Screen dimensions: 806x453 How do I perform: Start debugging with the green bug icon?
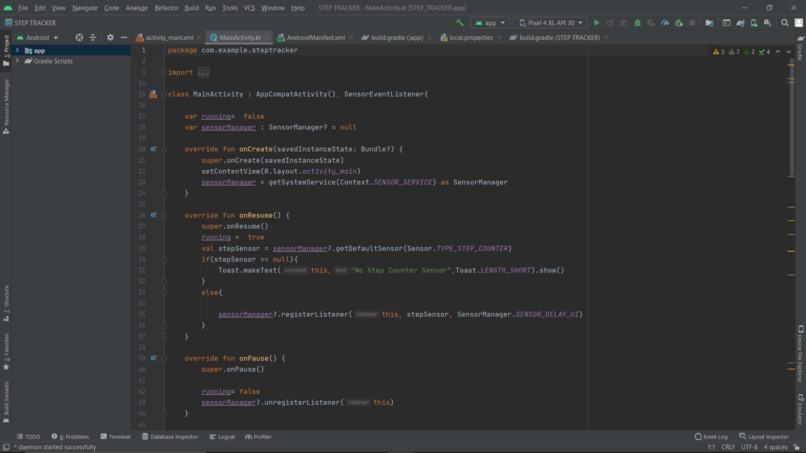pos(637,23)
